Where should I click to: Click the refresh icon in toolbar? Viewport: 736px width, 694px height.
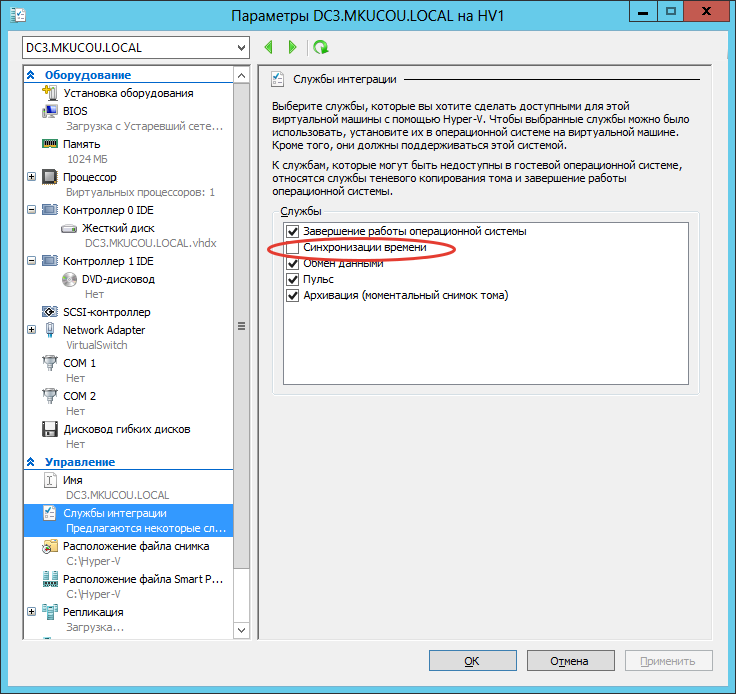point(320,47)
